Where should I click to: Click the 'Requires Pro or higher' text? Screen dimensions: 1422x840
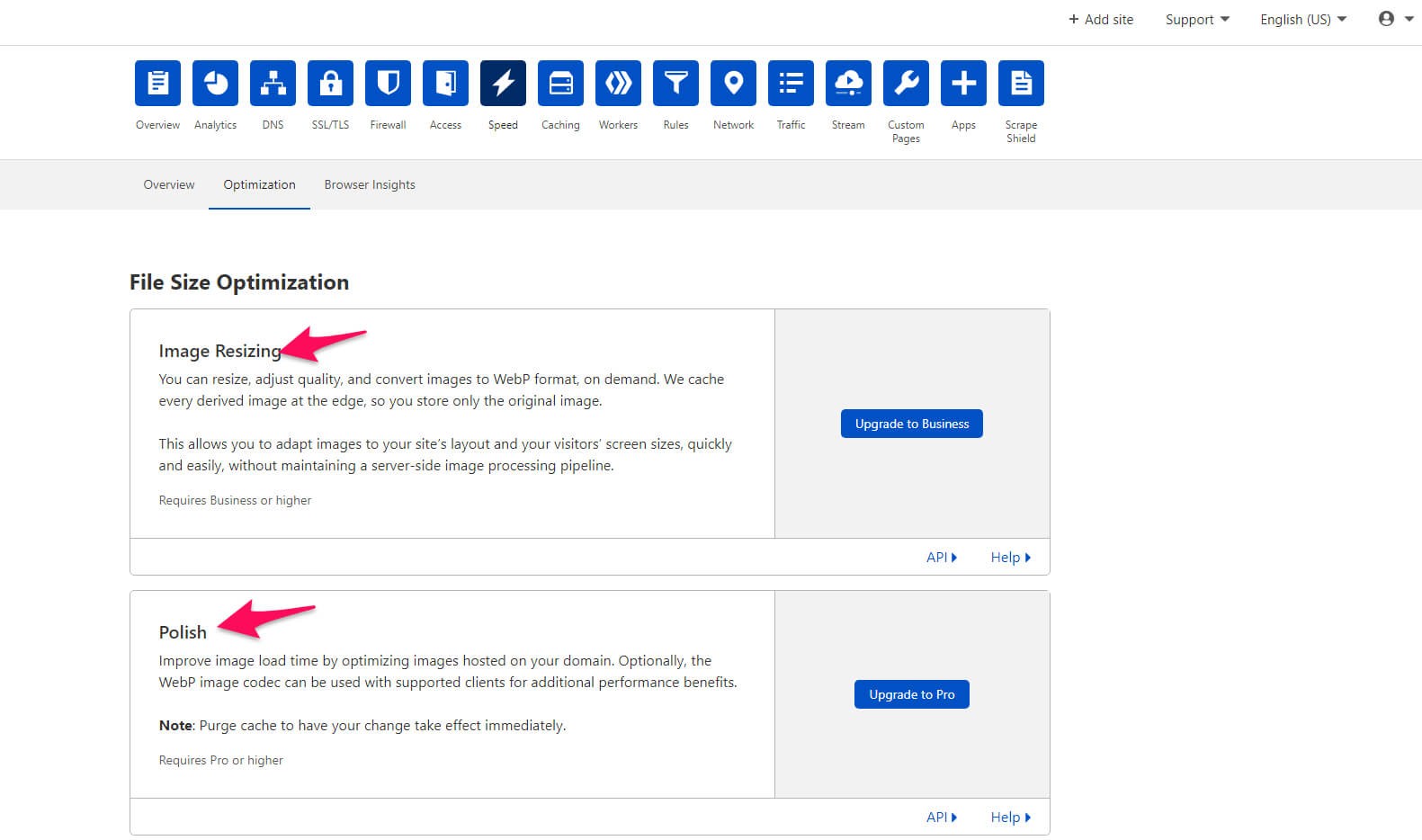220,760
